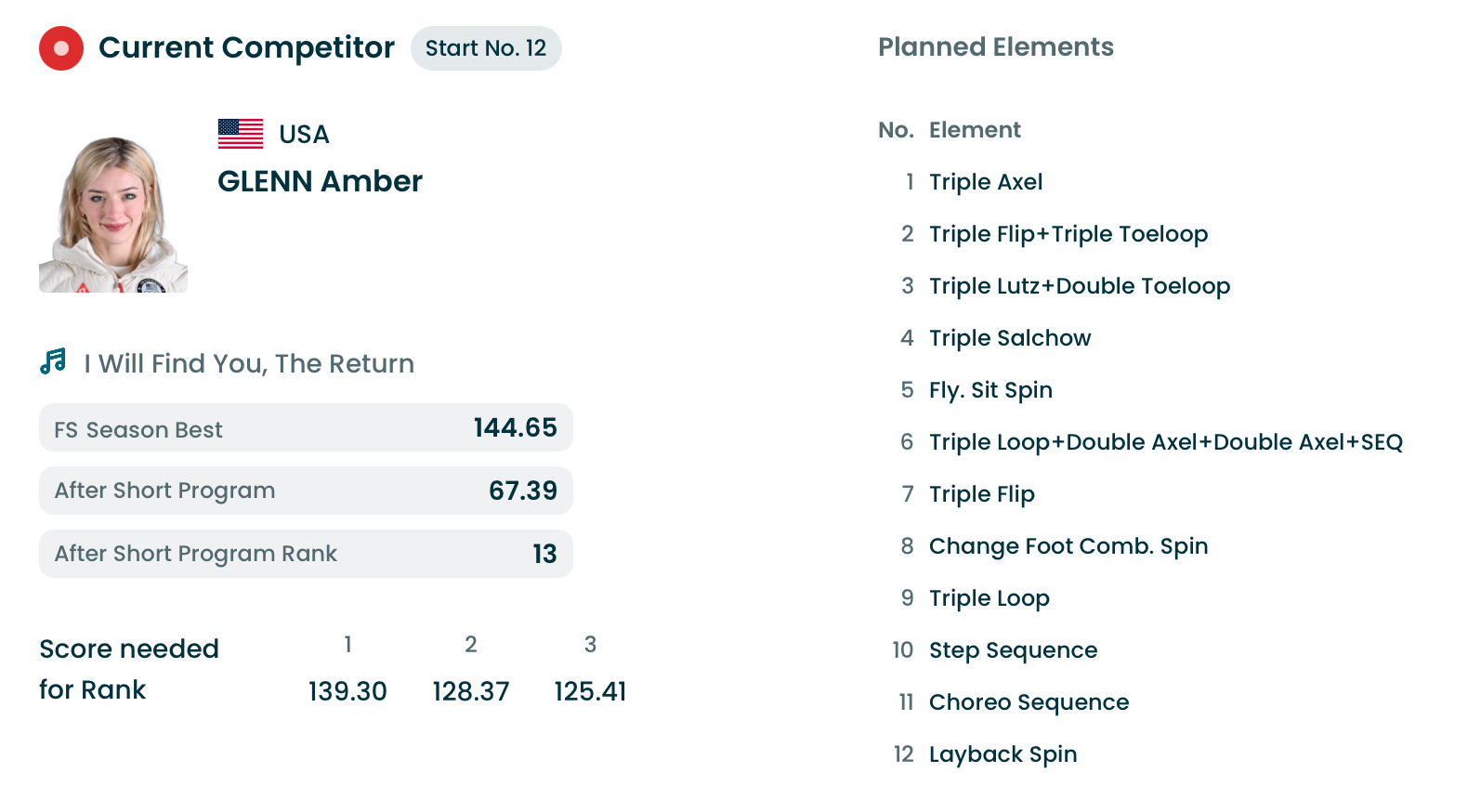Viewport: 1481px width, 812px height.
Task: Click the Start No. 12 badge
Action: click(486, 48)
